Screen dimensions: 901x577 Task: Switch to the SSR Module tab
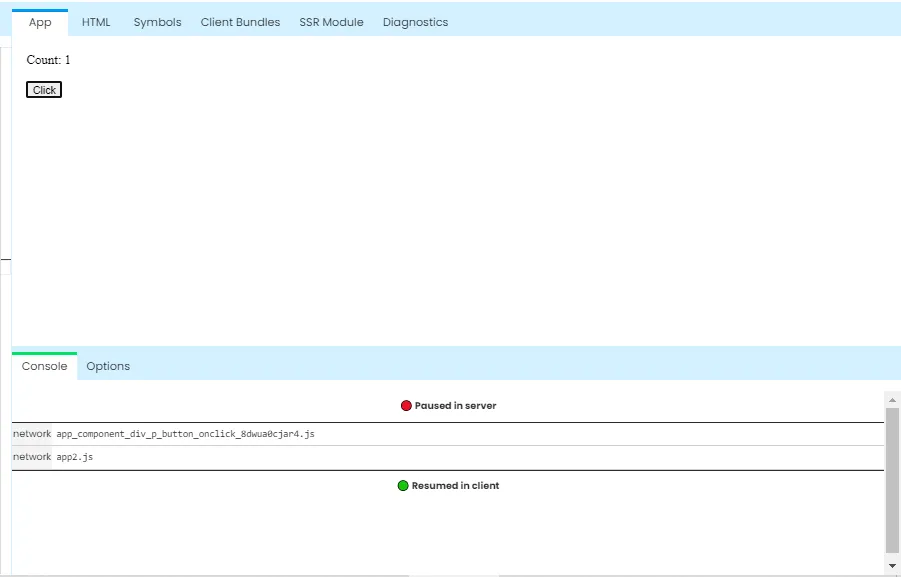pos(331,22)
